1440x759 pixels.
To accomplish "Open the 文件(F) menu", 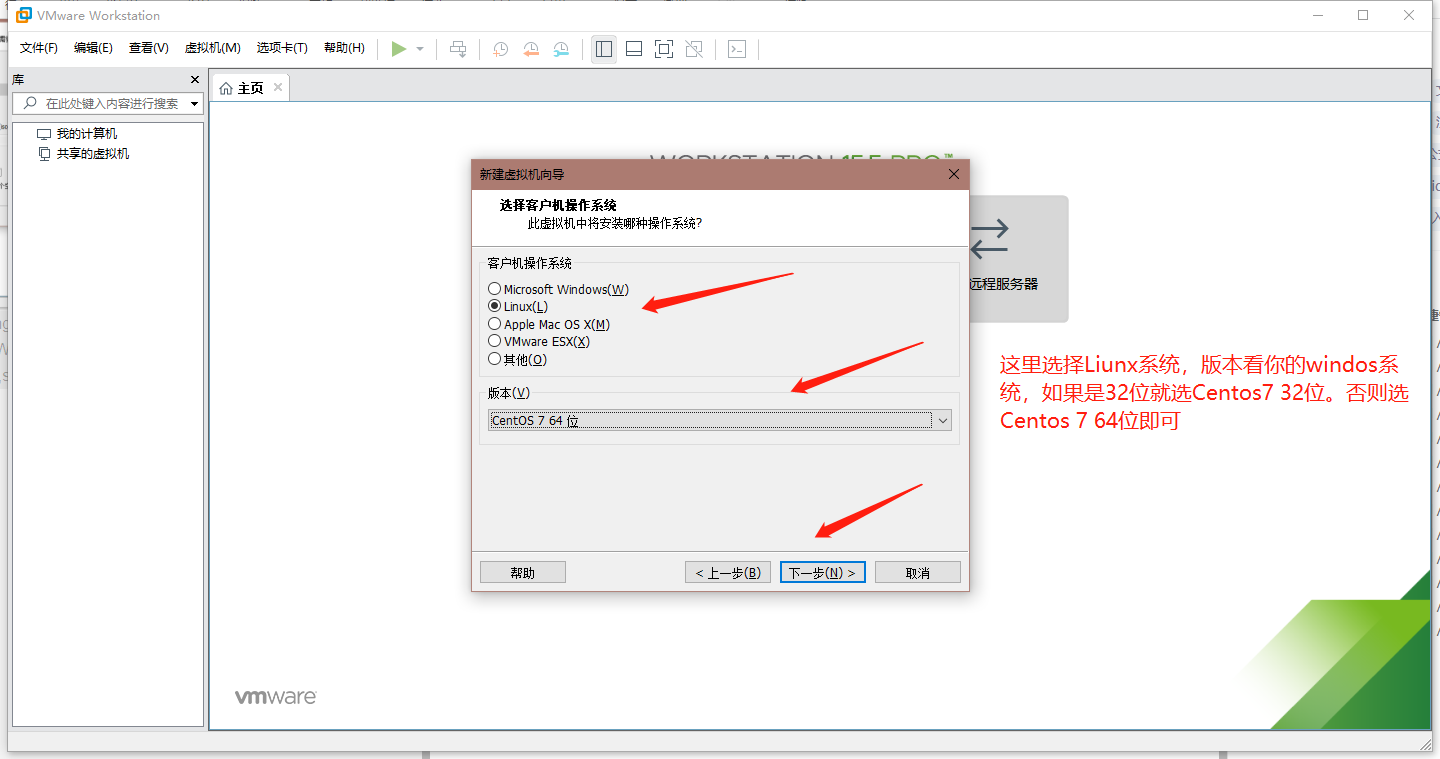I will pyautogui.click(x=39, y=48).
